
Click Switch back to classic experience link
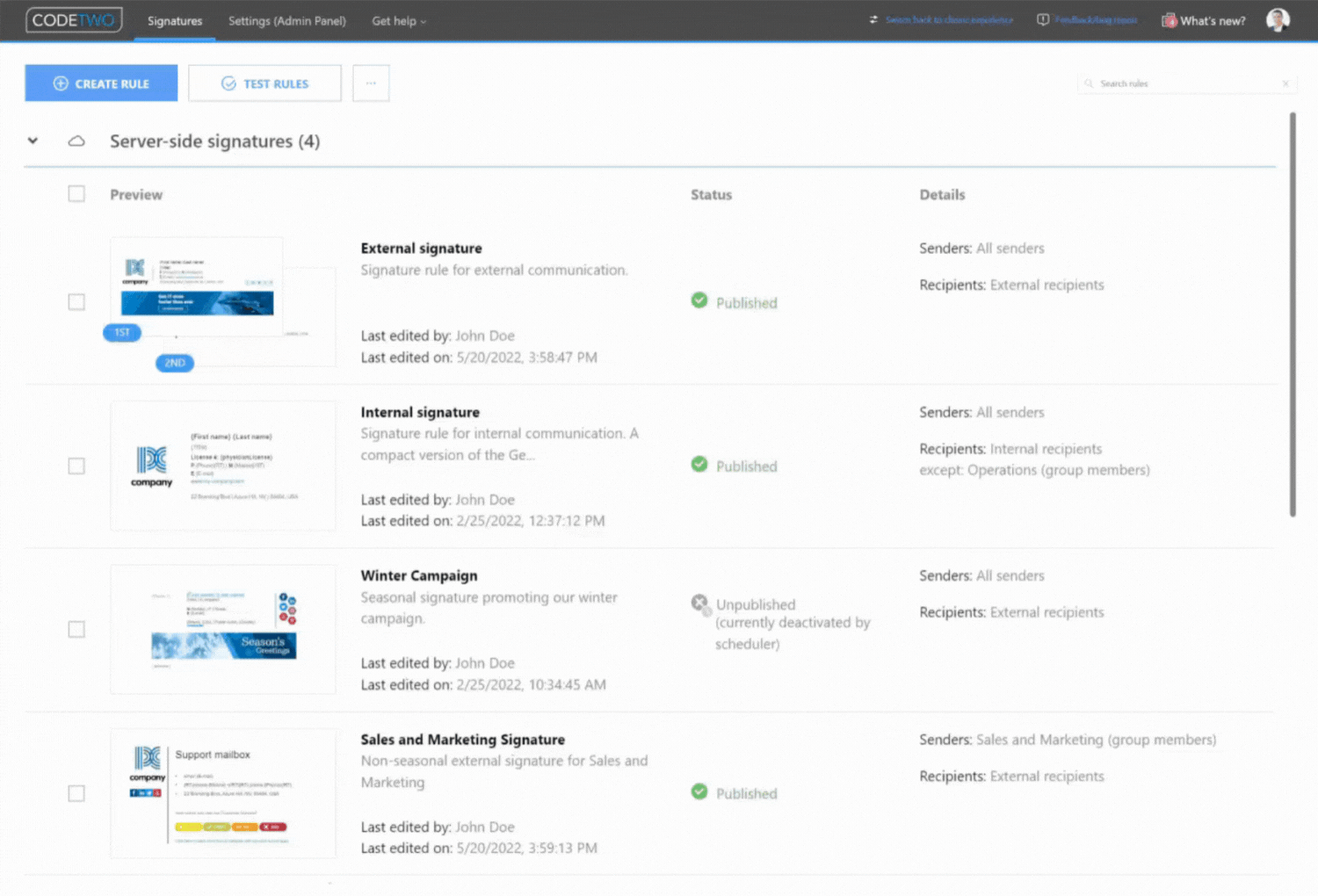[949, 20]
